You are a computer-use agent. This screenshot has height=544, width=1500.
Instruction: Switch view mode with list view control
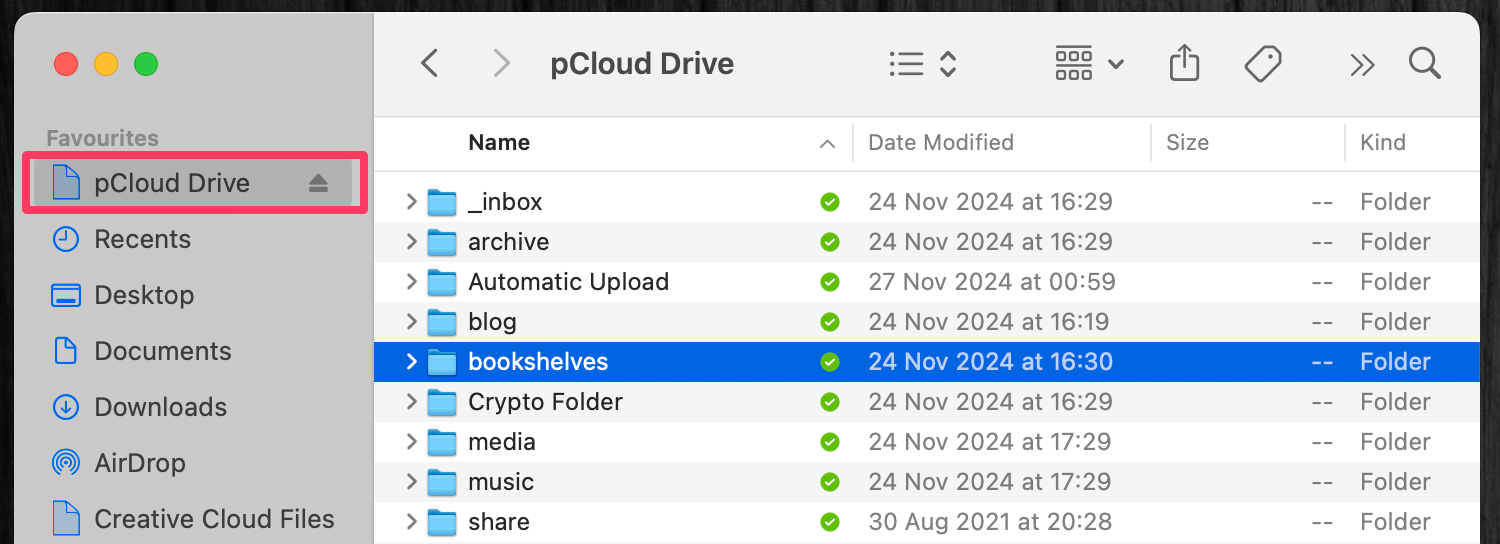tap(922, 65)
